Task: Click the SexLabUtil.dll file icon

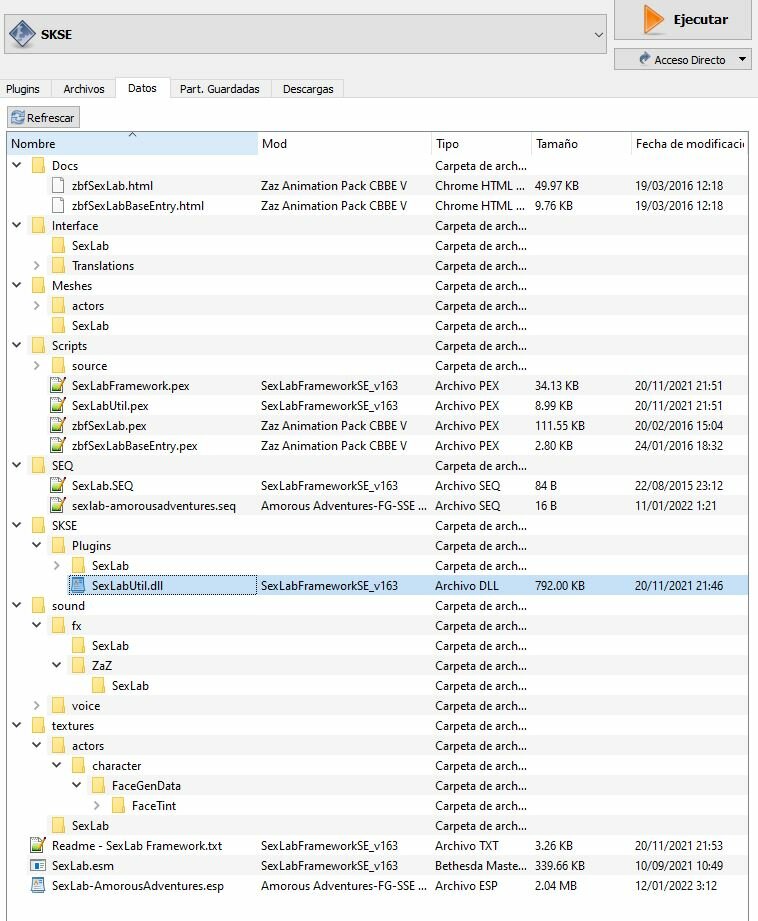Action: click(x=78, y=585)
